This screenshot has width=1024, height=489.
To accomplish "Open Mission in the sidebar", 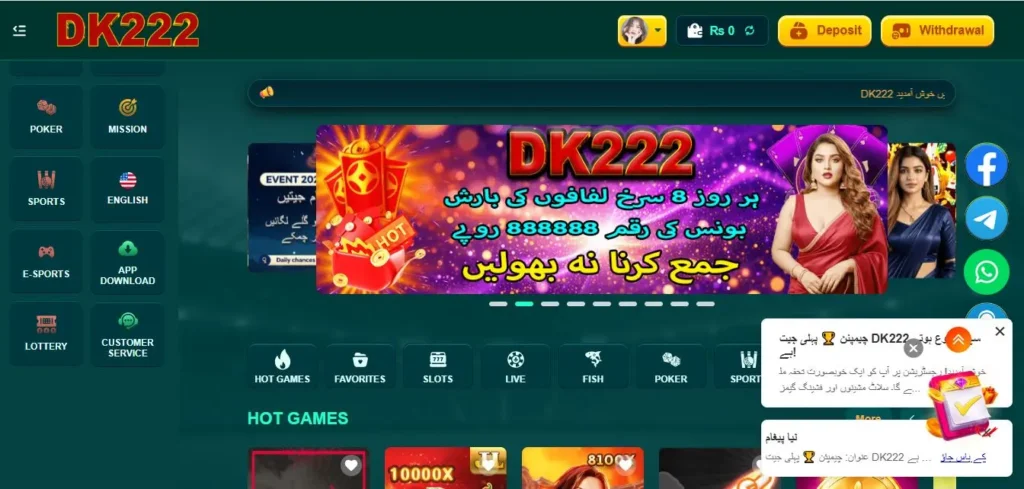I will point(127,117).
